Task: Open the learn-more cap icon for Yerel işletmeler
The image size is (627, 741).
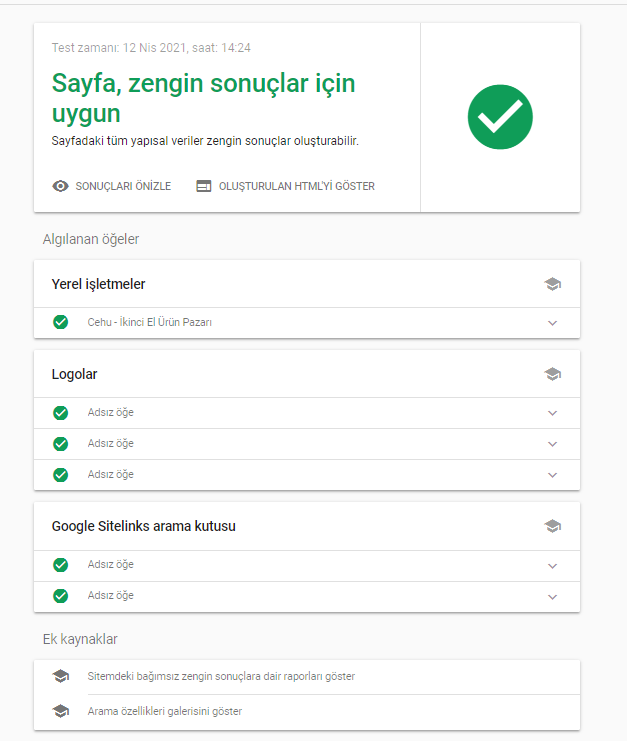Action: pyautogui.click(x=552, y=284)
